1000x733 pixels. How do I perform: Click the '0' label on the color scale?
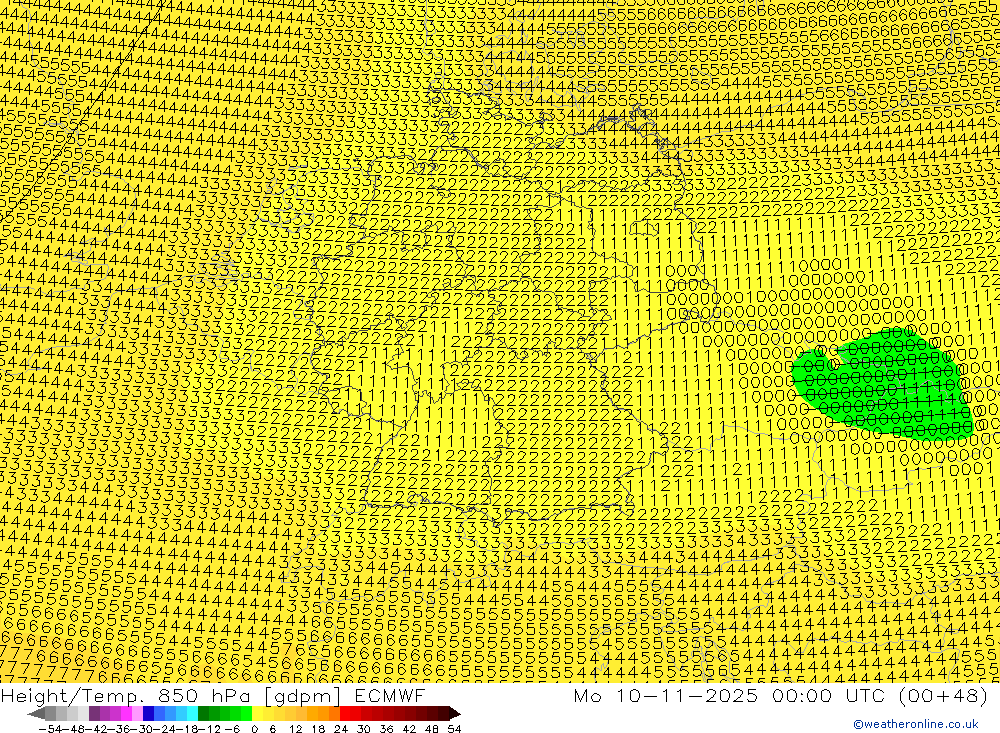click(254, 729)
